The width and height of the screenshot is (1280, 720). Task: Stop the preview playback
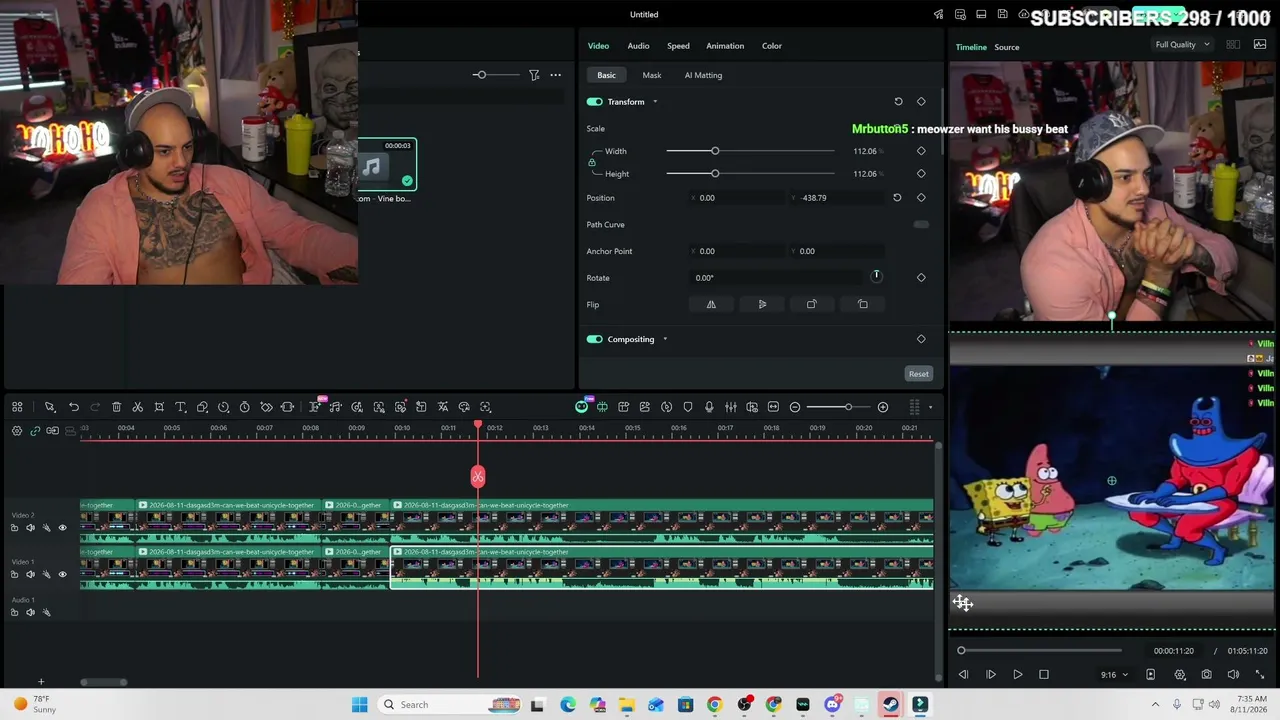click(x=1044, y=675)
